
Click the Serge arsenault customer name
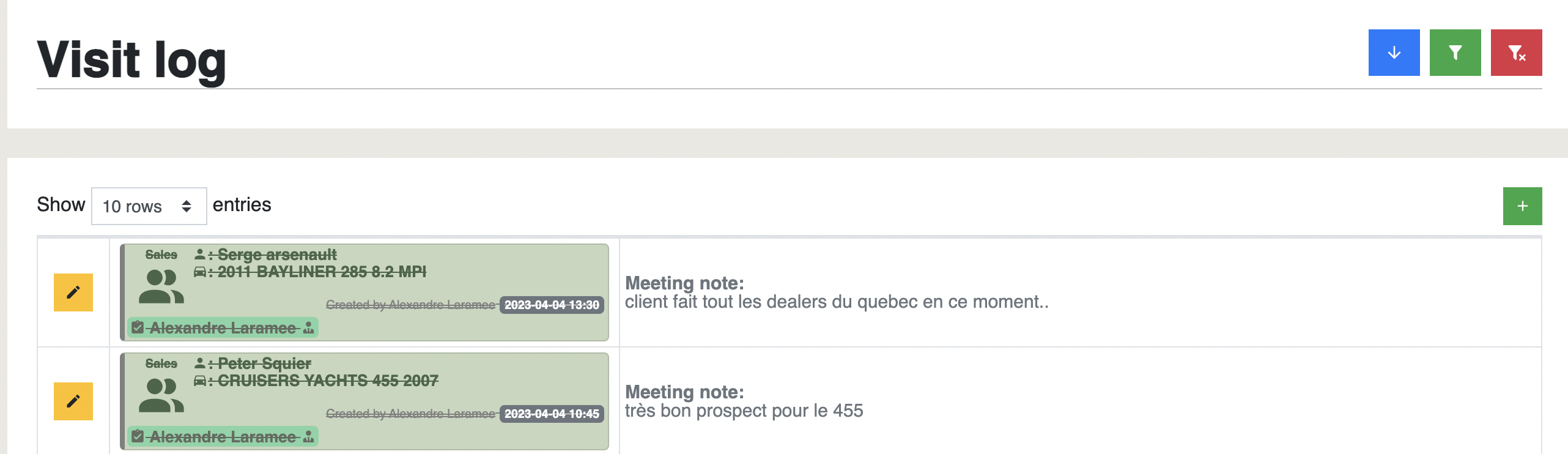(x=277, y=255)
